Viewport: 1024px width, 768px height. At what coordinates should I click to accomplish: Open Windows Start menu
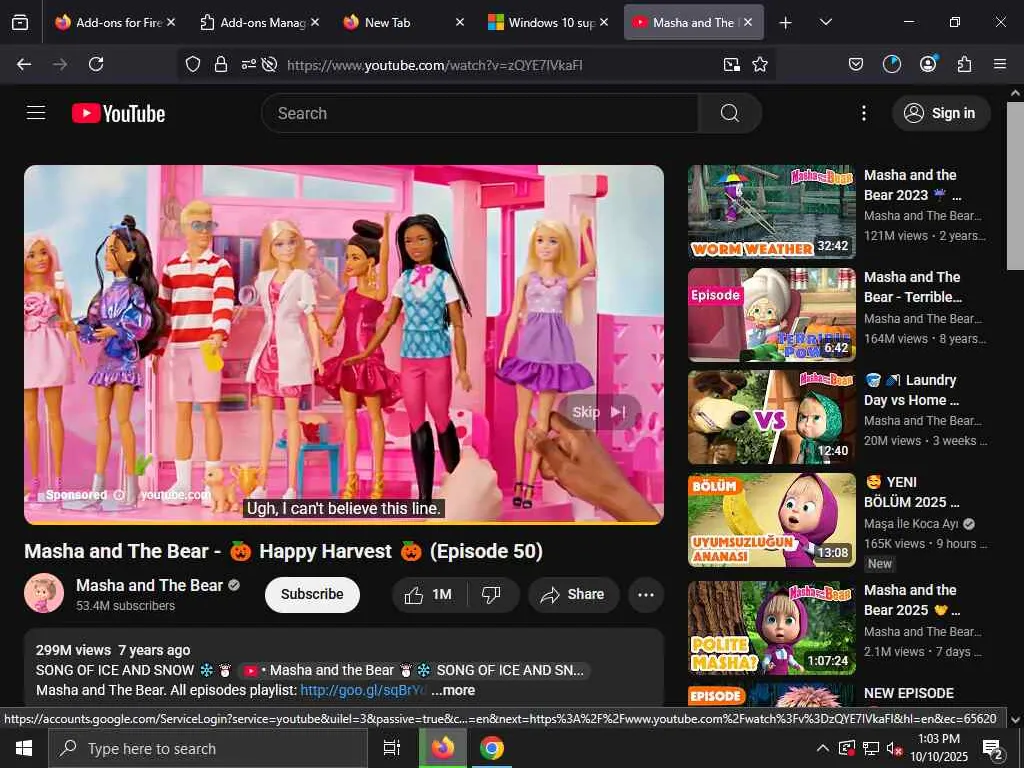click(24, 748)
